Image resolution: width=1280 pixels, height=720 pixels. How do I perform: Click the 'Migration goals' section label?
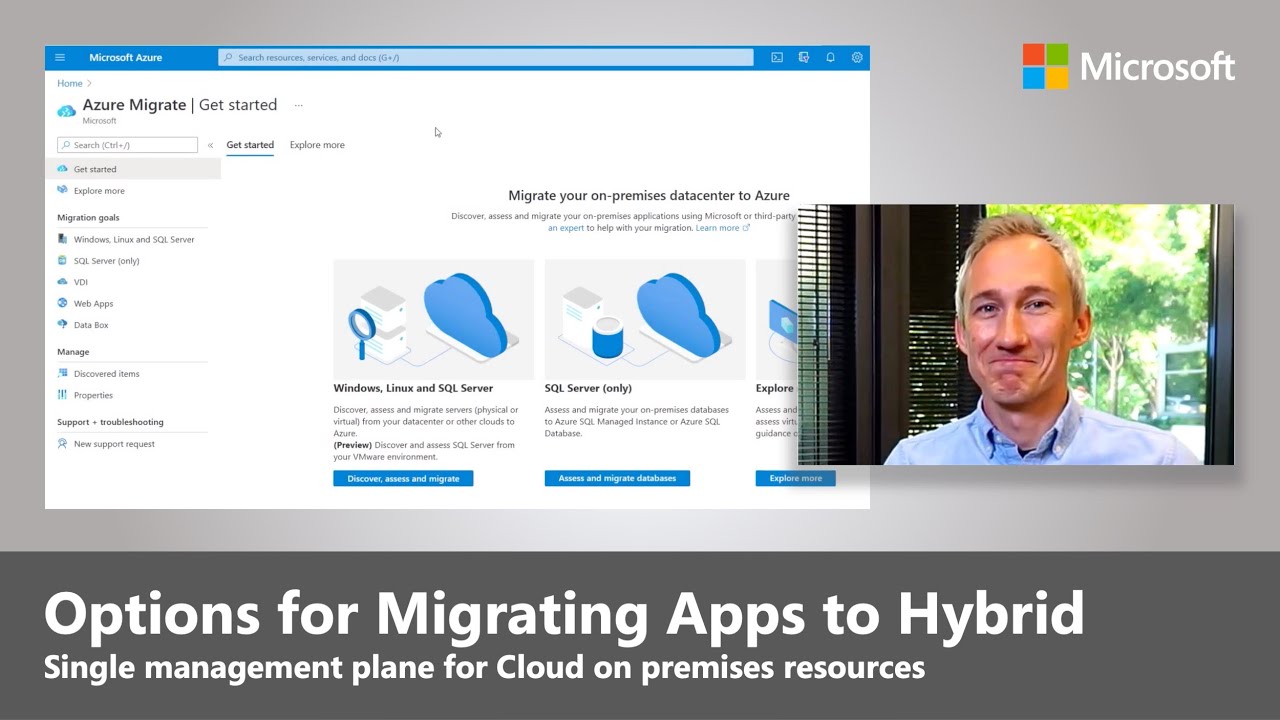88,217
